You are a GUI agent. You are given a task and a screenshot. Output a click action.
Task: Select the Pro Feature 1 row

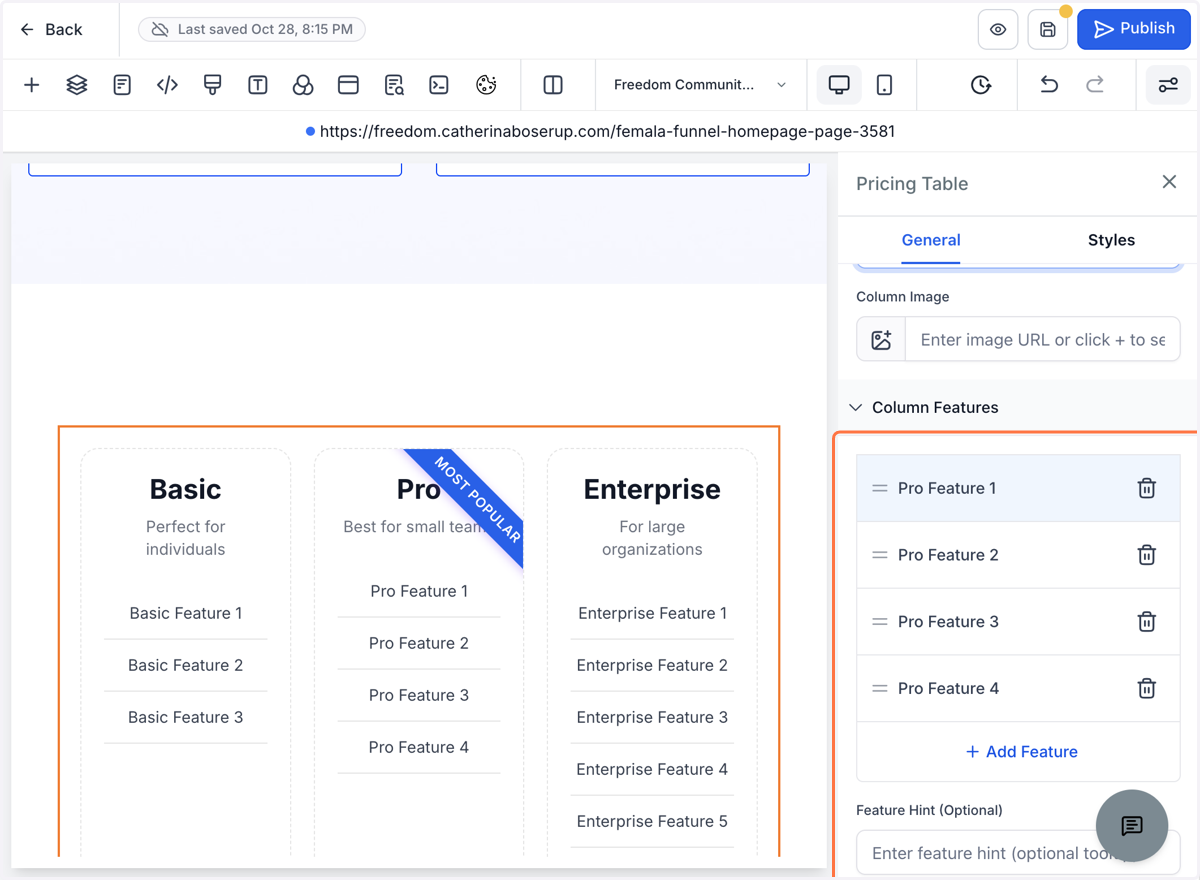tap(1018, 488)
